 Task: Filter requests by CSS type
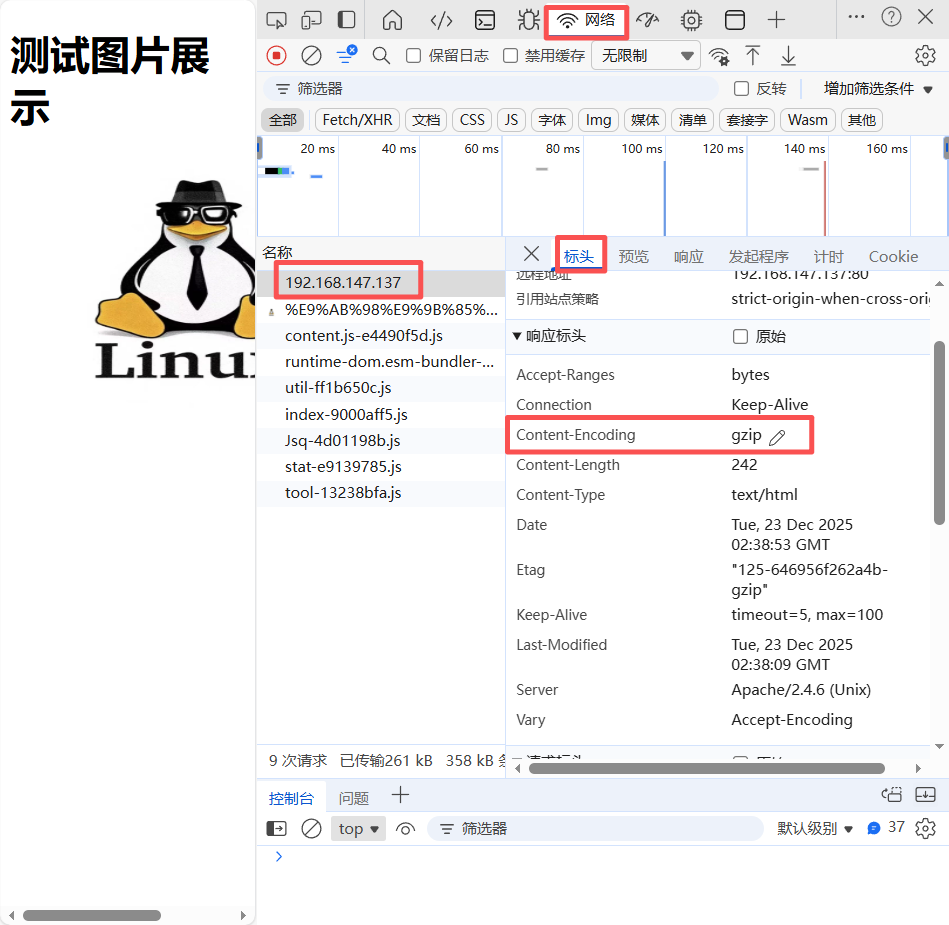coord(472,120)
